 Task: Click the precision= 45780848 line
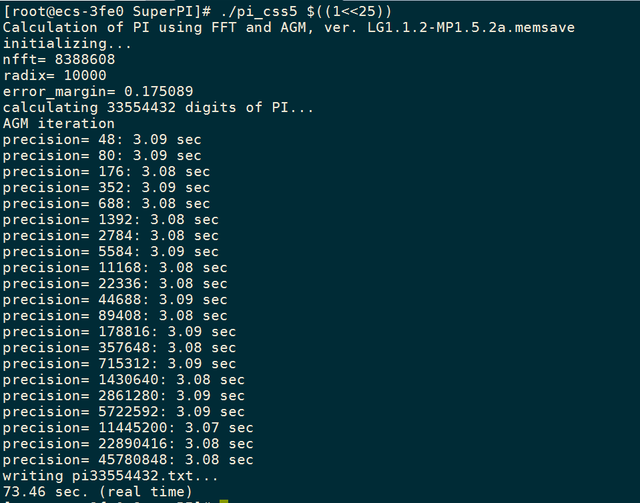[x=127, y=459]
